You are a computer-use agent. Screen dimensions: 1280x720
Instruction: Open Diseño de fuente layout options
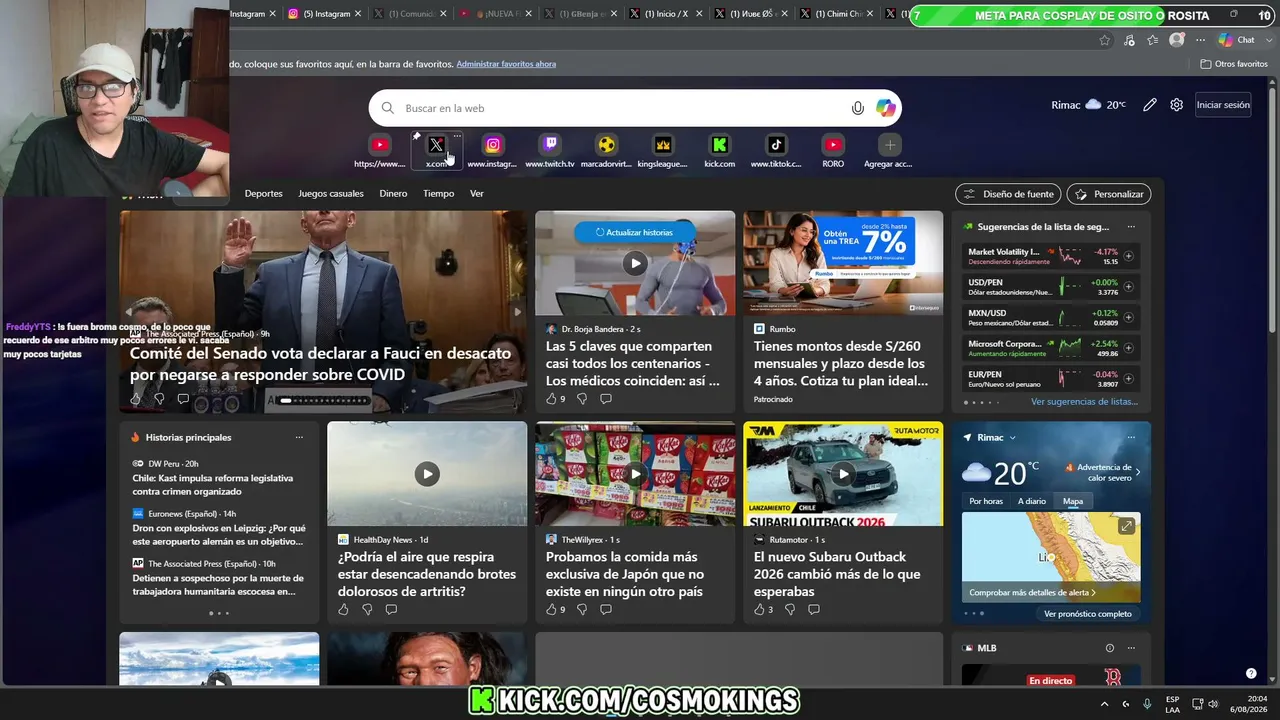(x=1009, y=194)
